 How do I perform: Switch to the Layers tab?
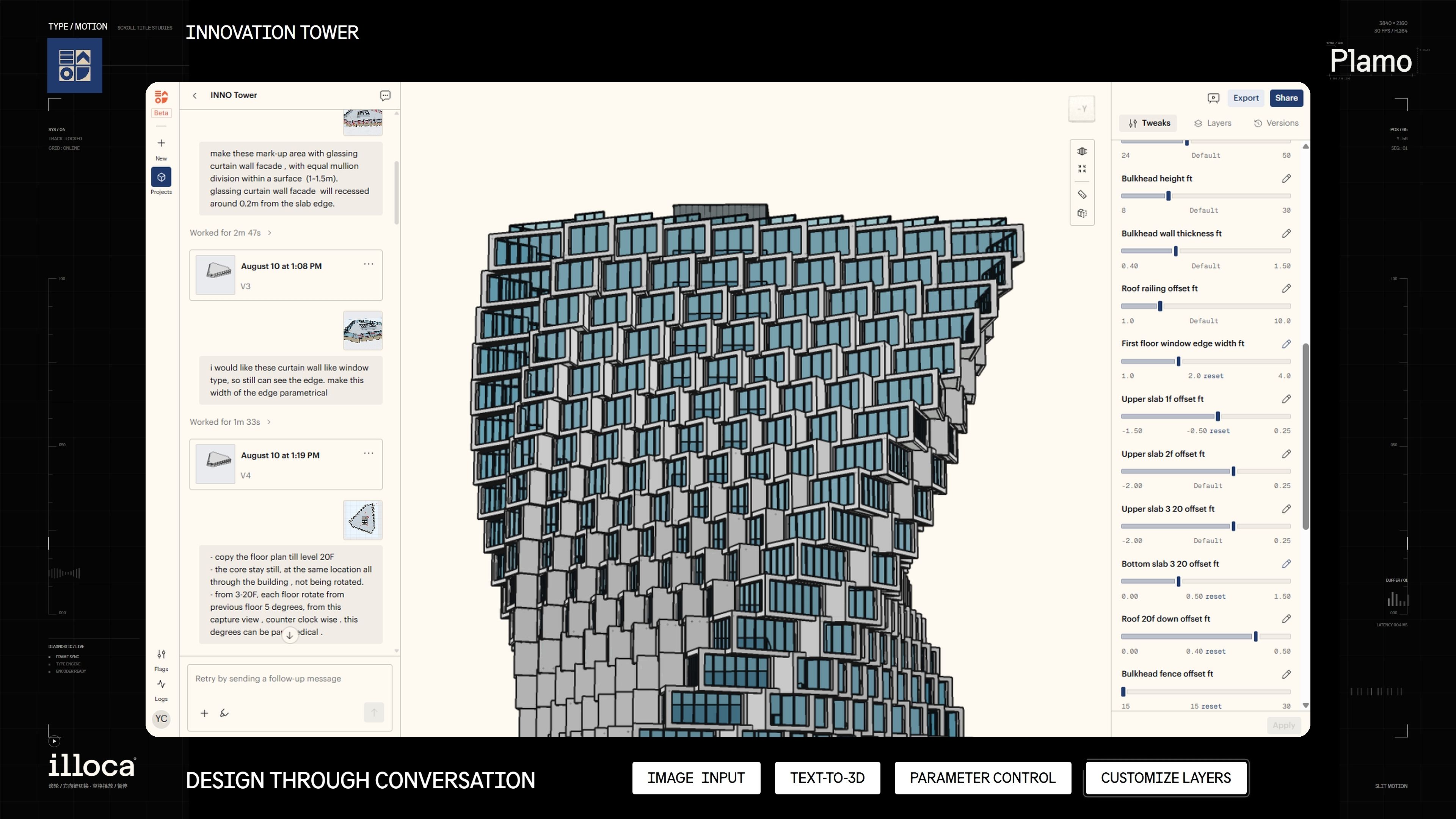click(x=1213, y=123)
